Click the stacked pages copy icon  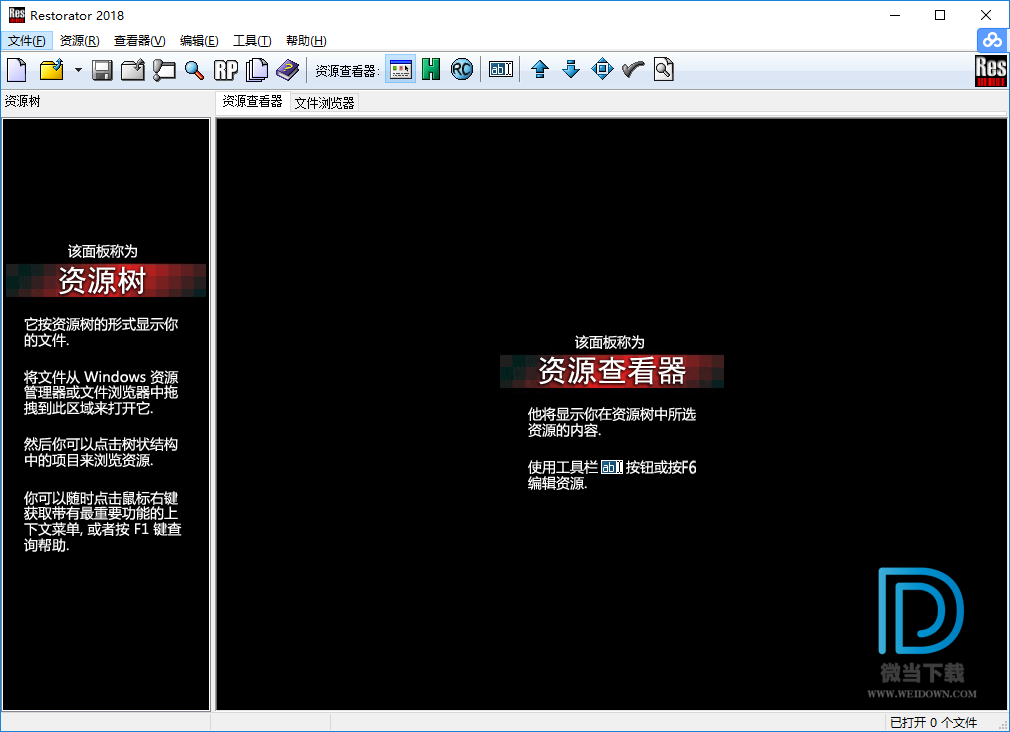(257, 70)
